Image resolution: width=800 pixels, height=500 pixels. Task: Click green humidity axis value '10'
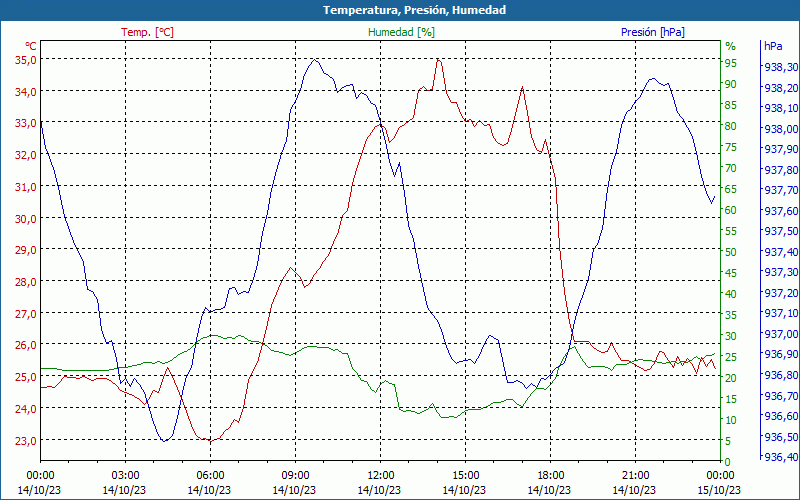[x=731, y=420]
